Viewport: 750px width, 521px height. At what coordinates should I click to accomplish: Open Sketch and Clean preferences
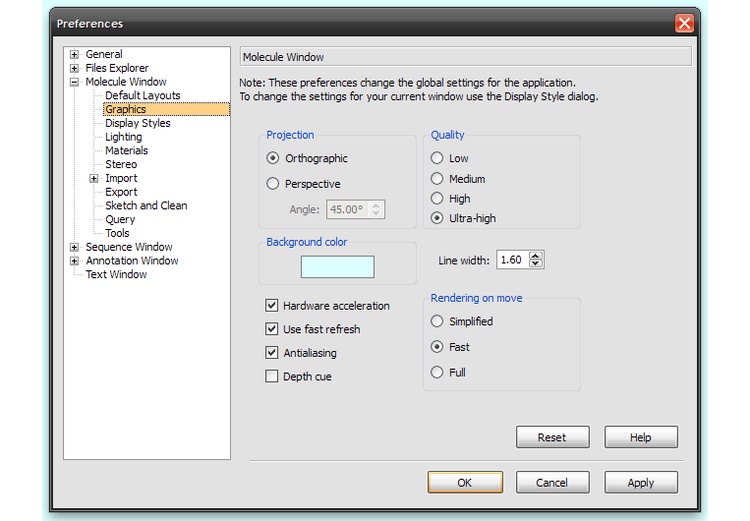click(146, 206)
